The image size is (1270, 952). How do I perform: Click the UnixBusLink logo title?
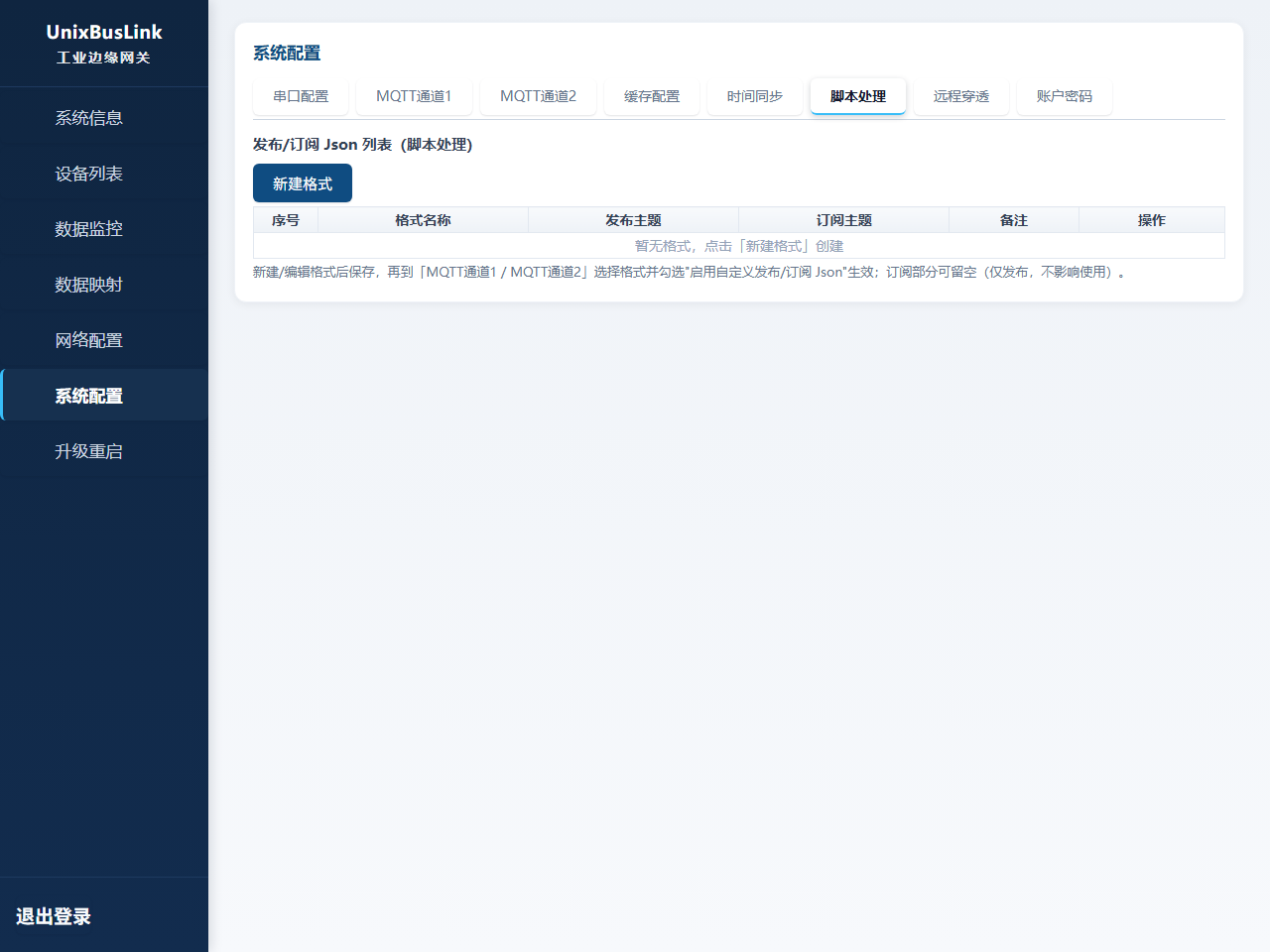(104, 32)
